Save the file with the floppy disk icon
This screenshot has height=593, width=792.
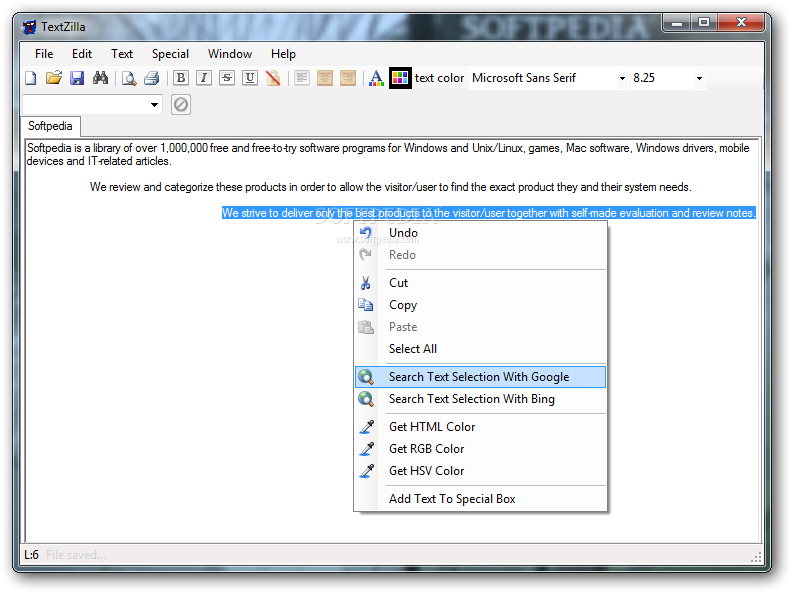[77, 78]
